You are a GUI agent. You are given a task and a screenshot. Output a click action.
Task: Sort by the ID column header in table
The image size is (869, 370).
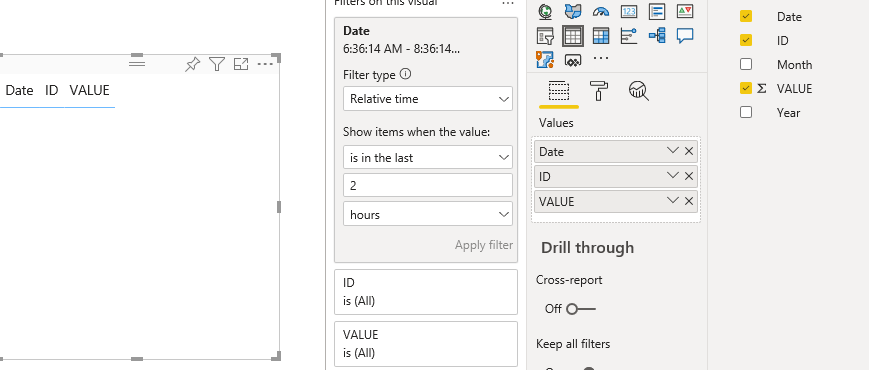(x=52, y=90)
